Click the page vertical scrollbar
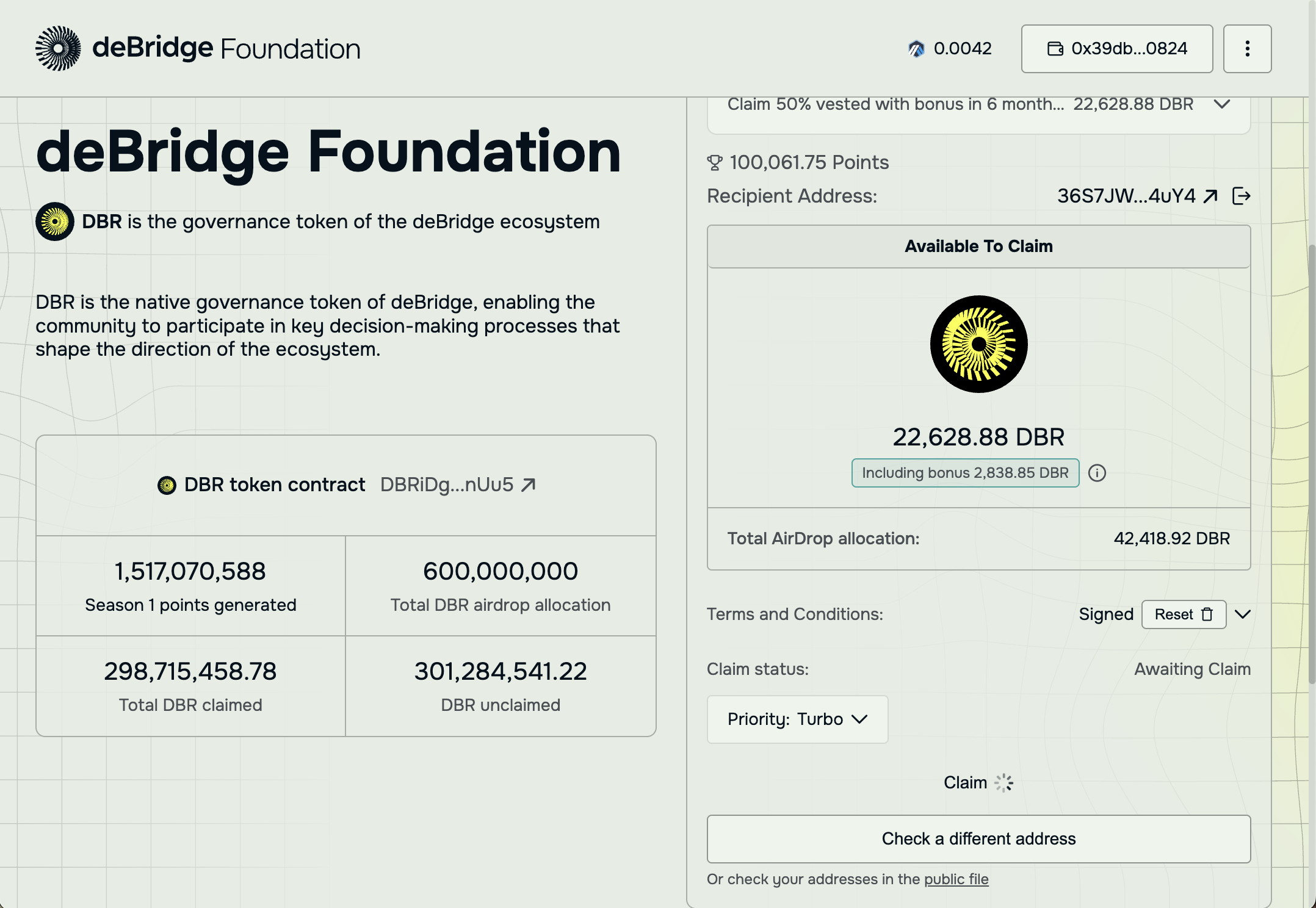Screen dimensions: 1316x908 point(1312,464)
